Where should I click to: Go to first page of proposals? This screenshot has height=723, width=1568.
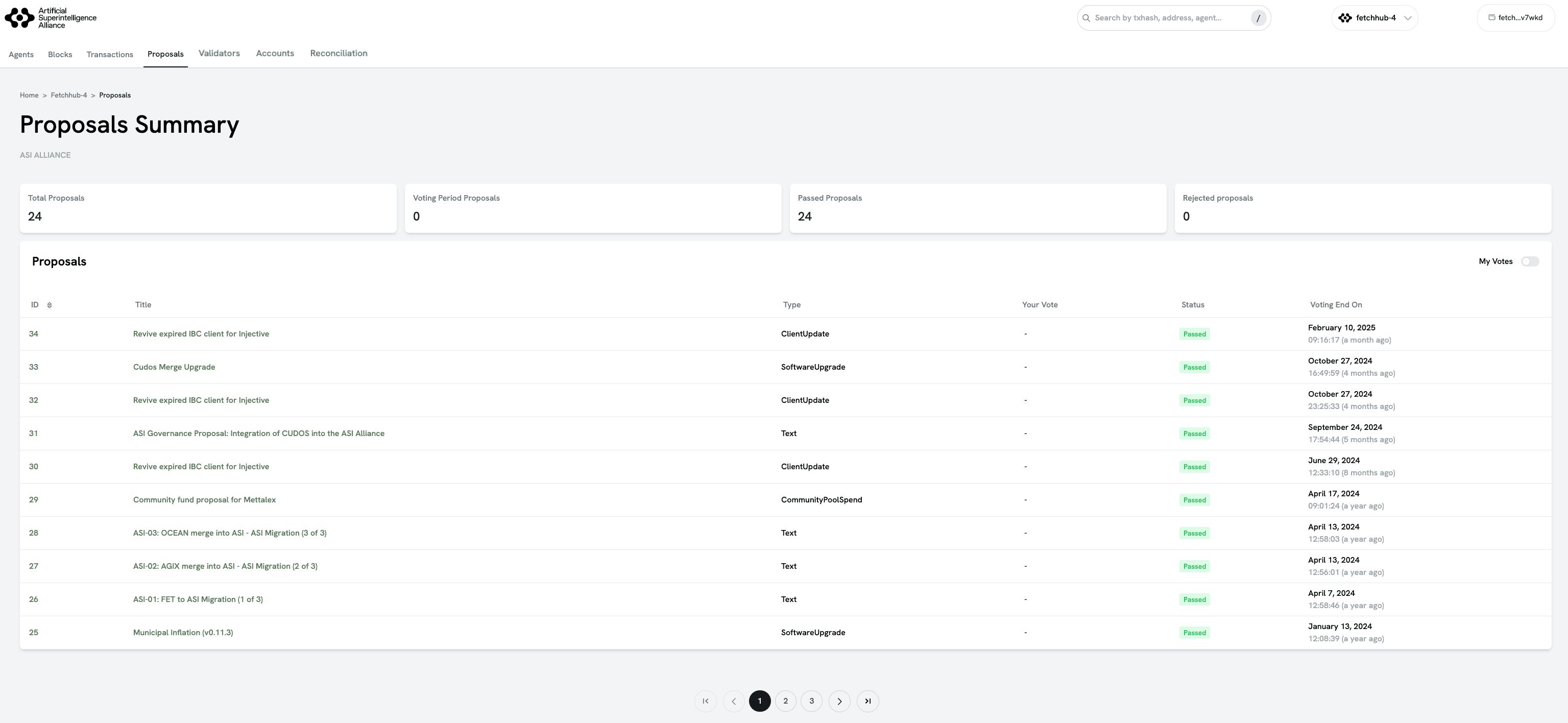coord(706,701)
